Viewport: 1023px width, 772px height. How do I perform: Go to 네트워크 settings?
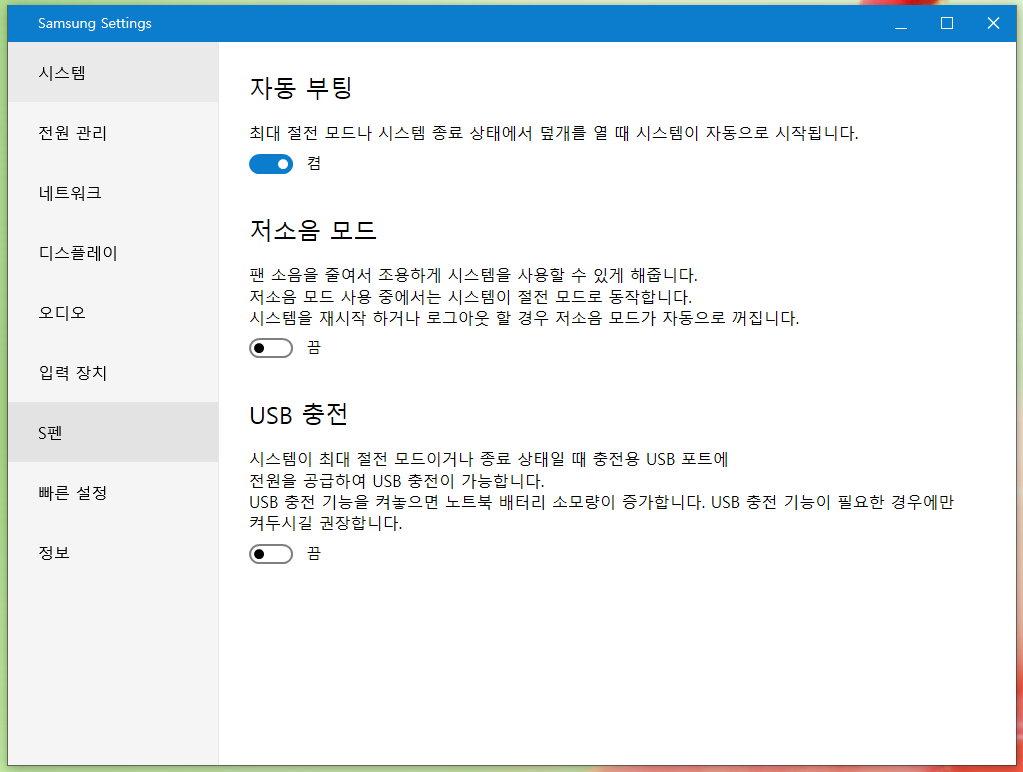point(114,193)
